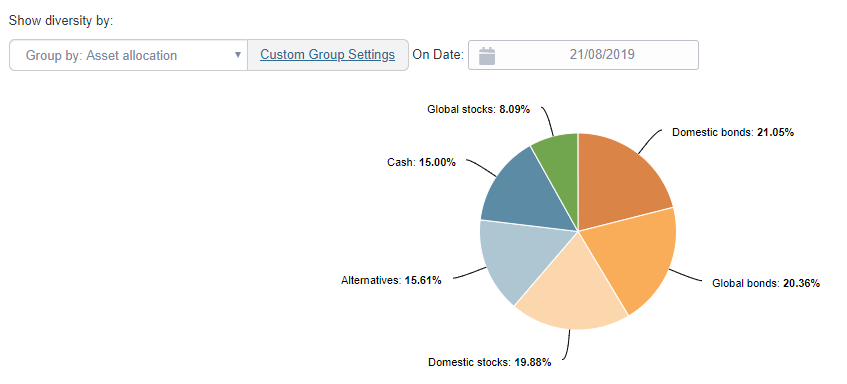Click the 'Global bonds: 20.36%' label

click(x=766, y=283)
